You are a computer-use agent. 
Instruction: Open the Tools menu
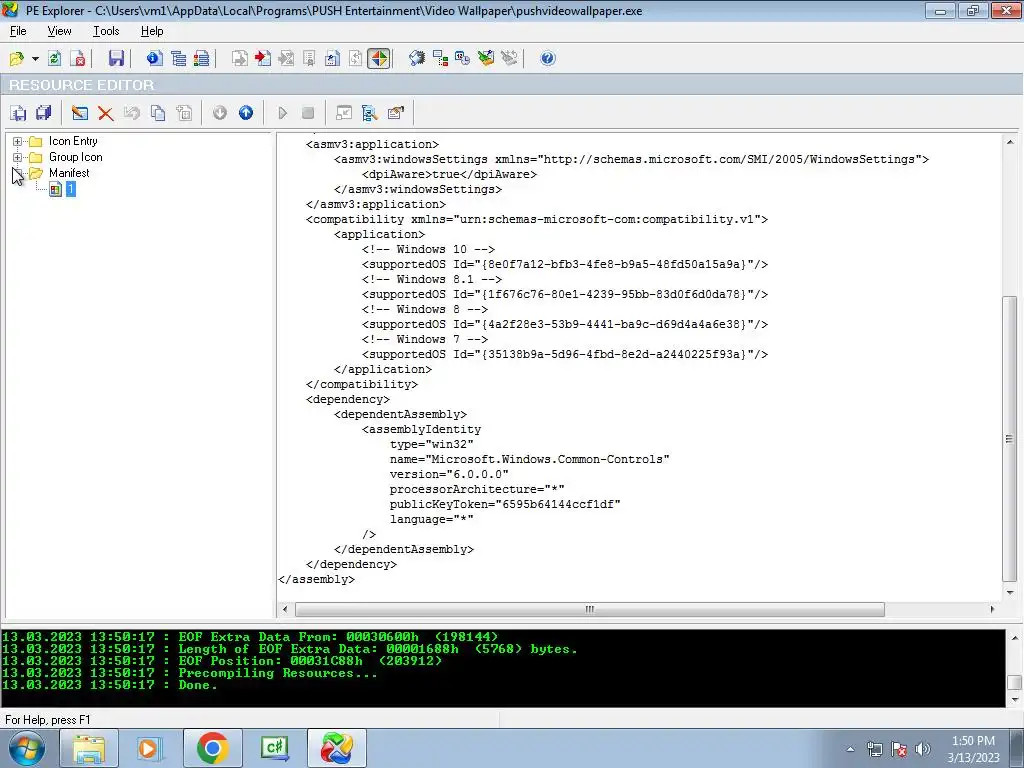click(x=106, y=31)
